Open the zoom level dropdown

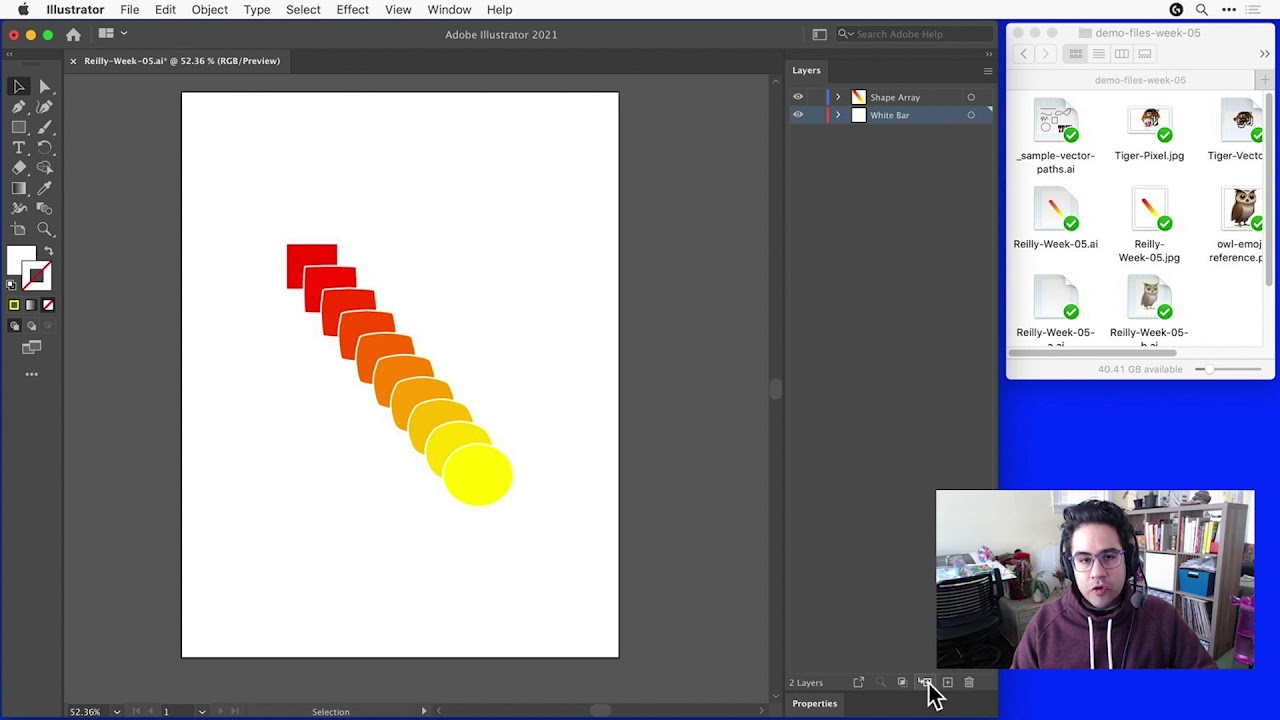click(117, 712)
